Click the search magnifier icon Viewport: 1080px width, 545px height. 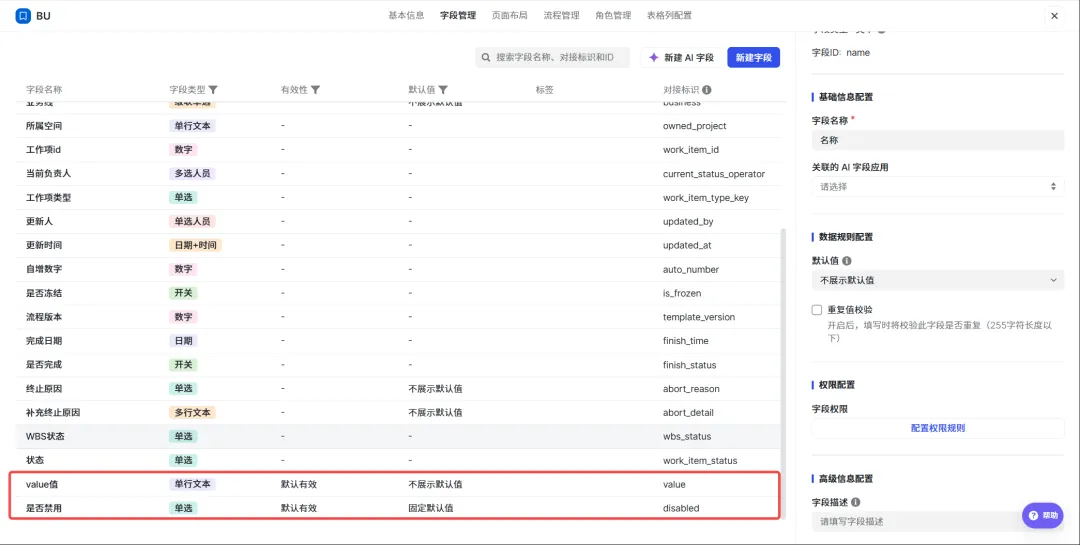486,58
